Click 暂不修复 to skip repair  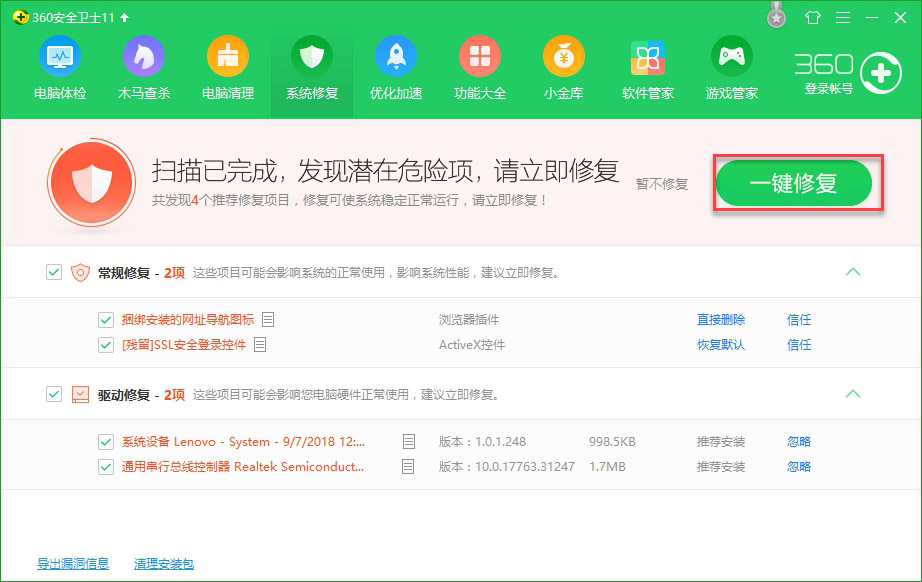click(662, 184)
